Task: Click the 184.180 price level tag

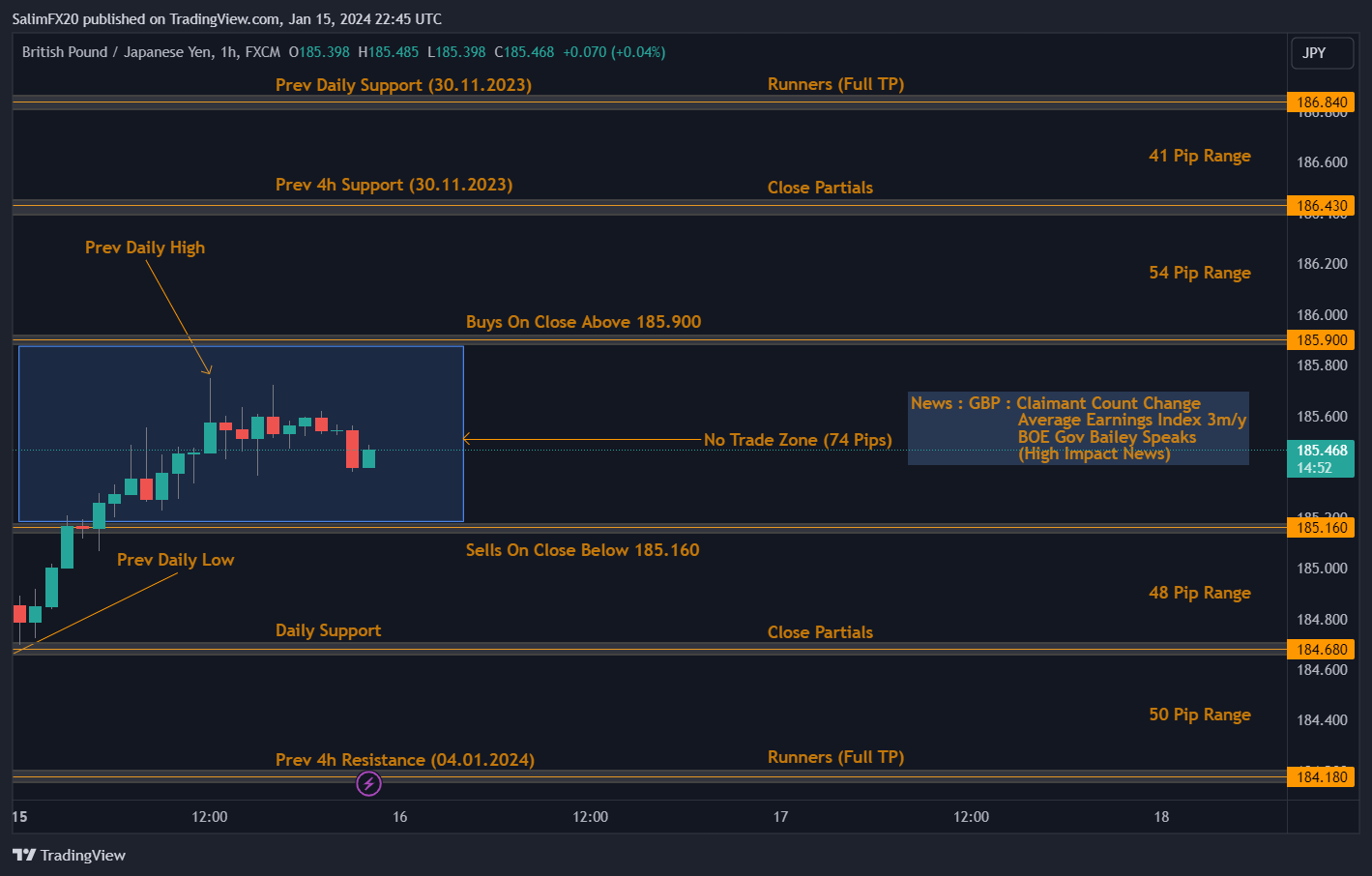Action: [1321, 777]
